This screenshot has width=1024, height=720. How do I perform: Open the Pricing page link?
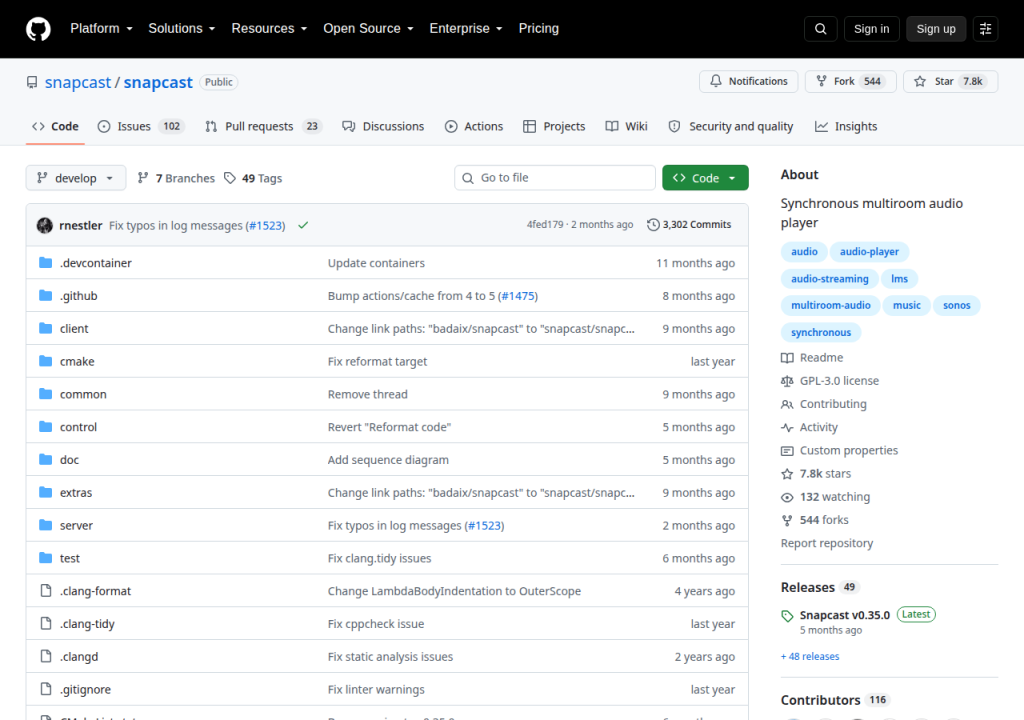(538, 29)
